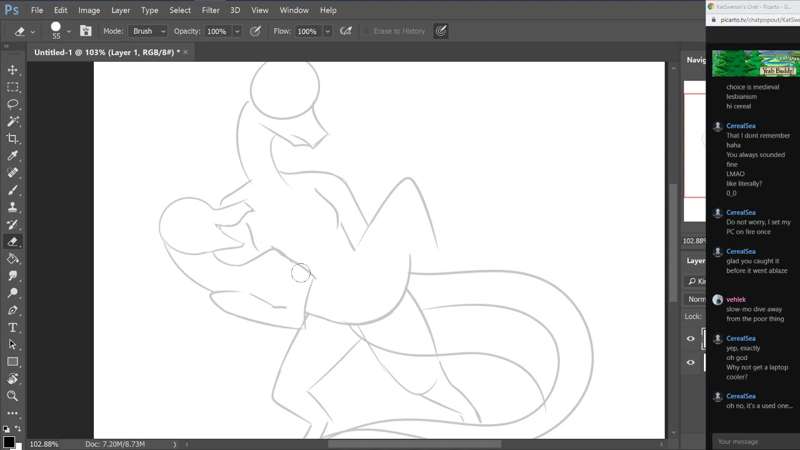Open the Help menu
800x450 pixels.
pos(328,10)
